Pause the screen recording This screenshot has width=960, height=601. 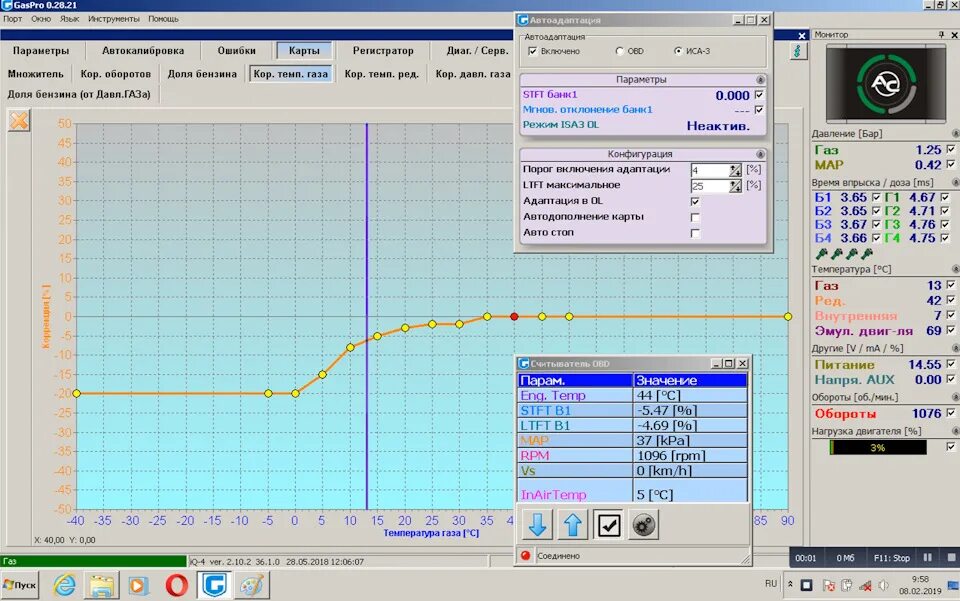(x=928, y=558)
